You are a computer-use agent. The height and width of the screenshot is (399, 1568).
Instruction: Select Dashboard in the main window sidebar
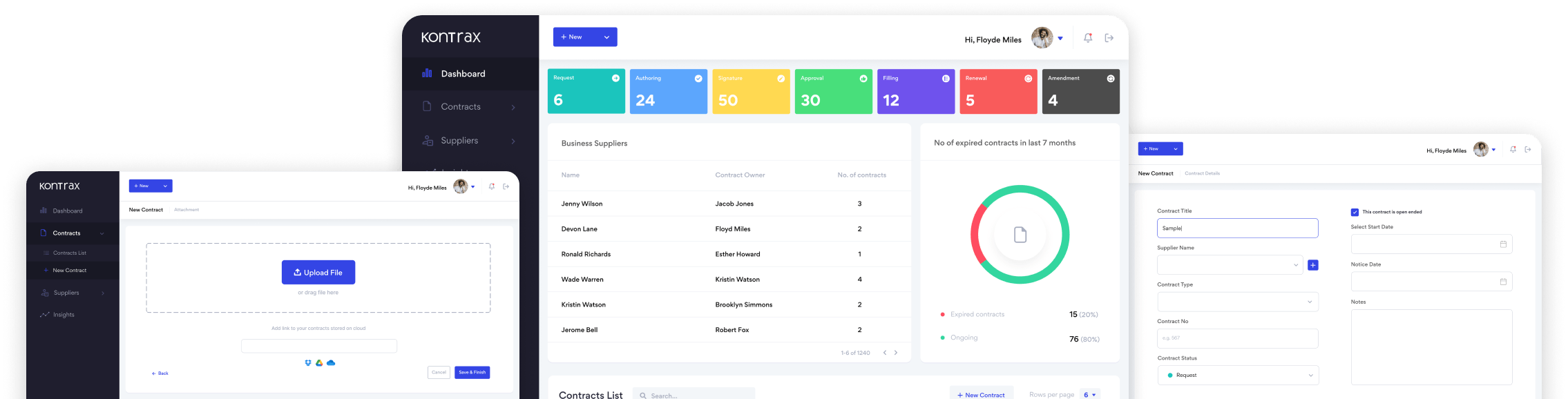coord(470,74)
